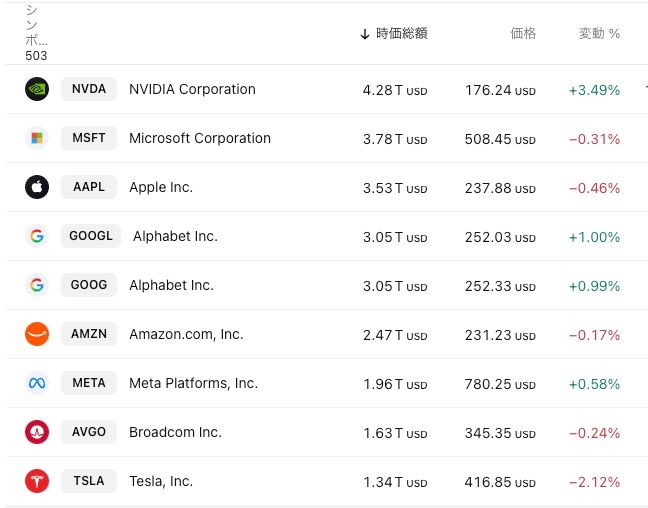Click the Meta infinity logo icon

[37, 383]
